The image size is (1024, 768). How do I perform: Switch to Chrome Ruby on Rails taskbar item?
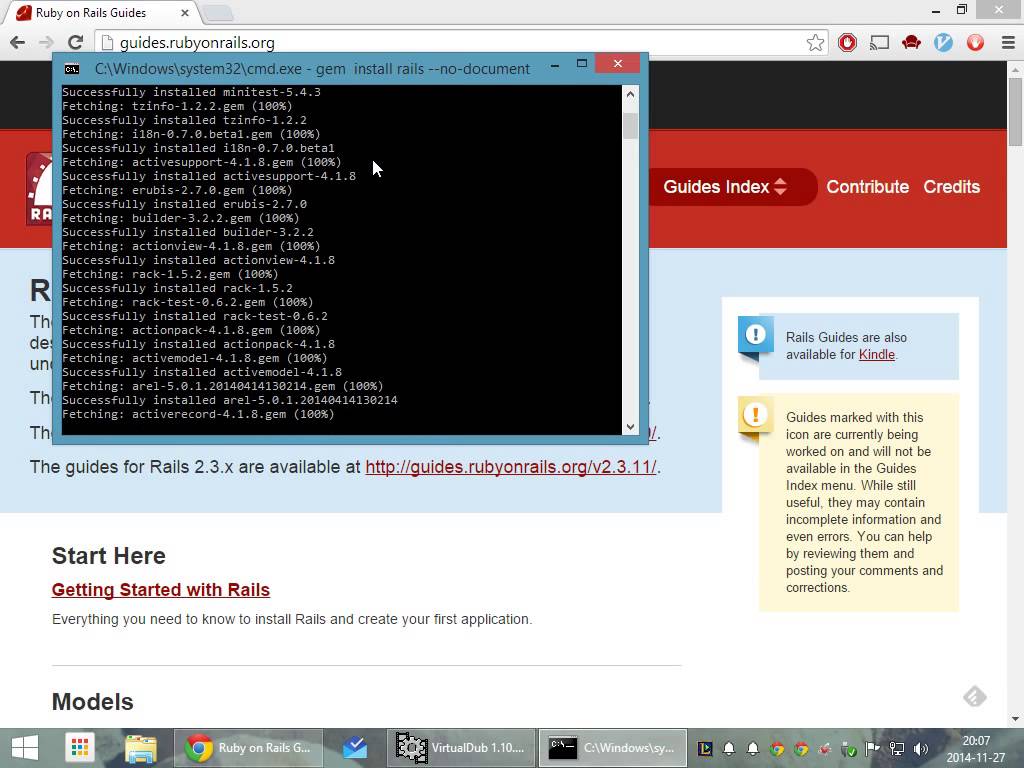click(248, 748)
